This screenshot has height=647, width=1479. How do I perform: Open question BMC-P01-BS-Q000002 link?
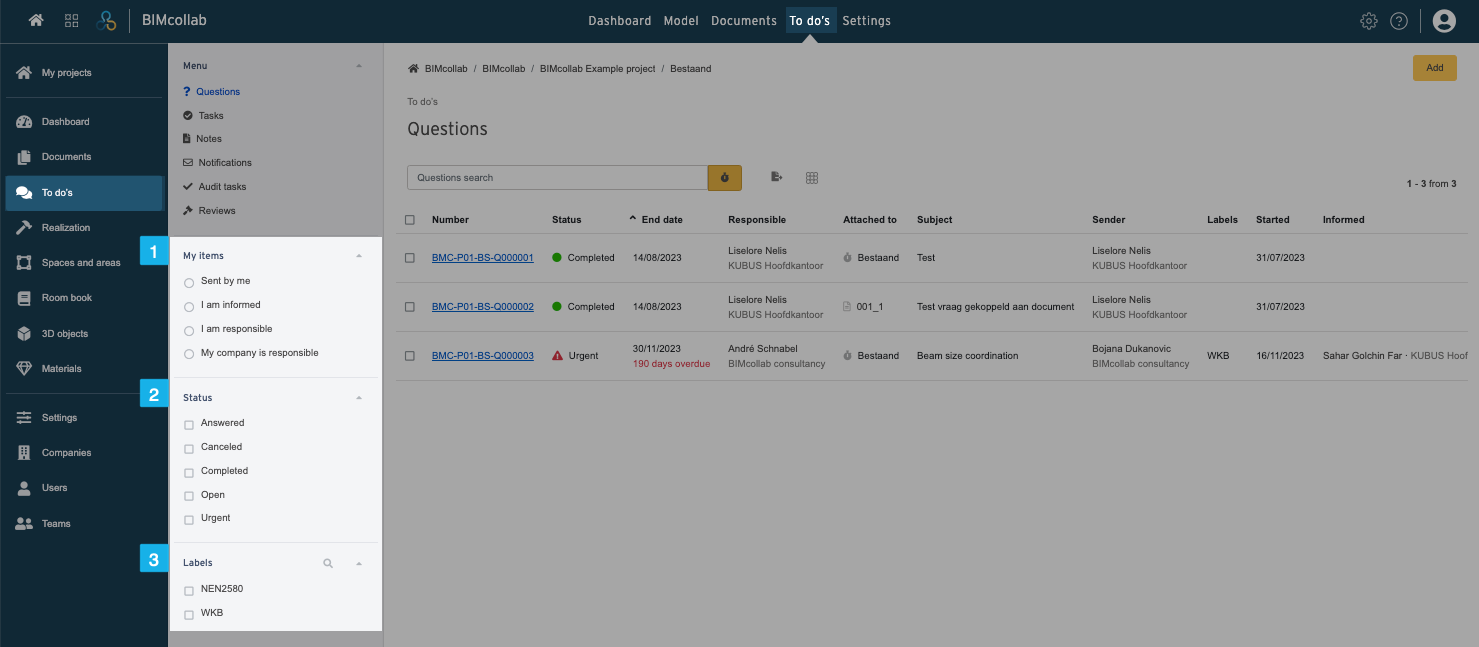click(483, 307)
